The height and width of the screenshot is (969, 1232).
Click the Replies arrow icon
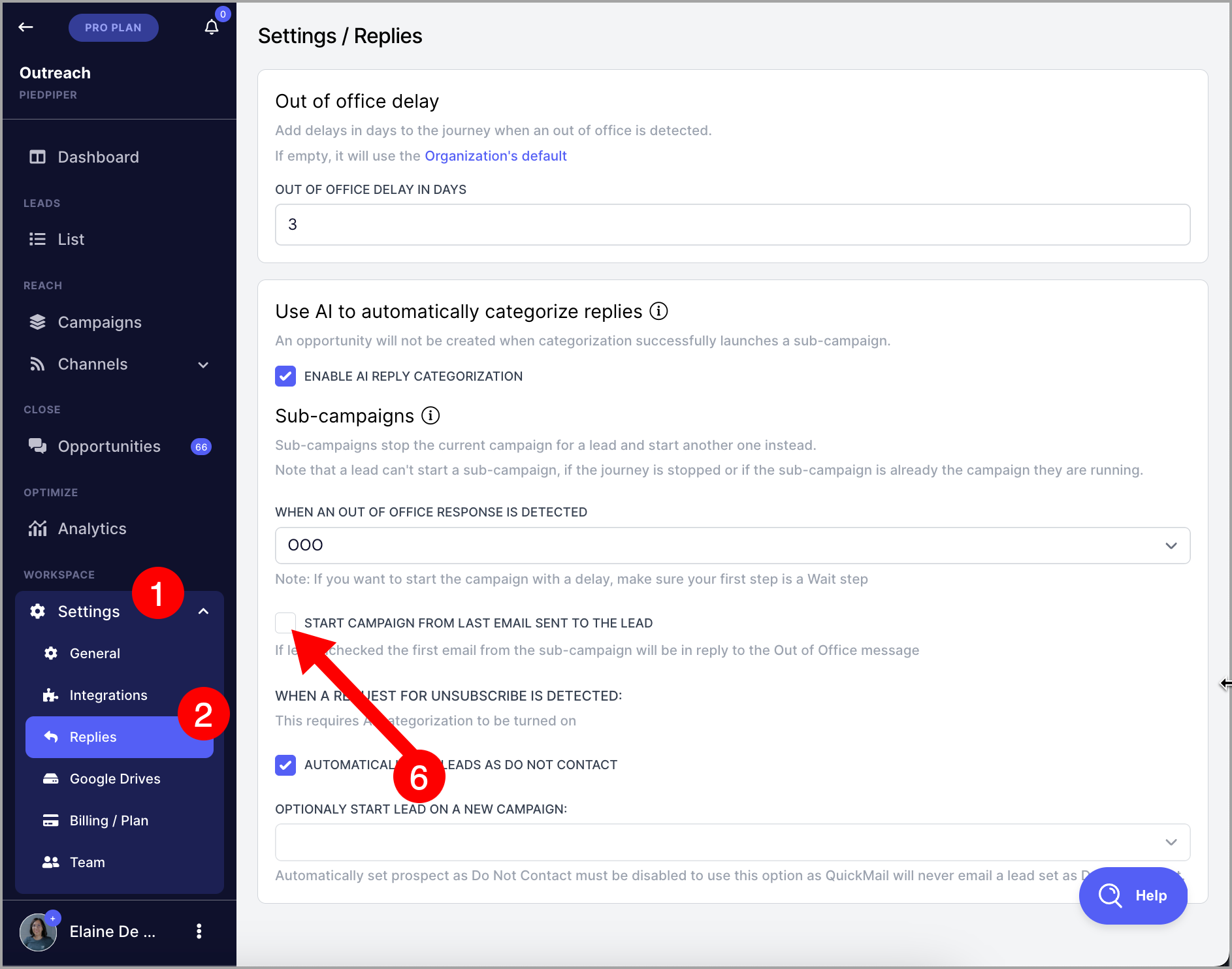[50, 737]
